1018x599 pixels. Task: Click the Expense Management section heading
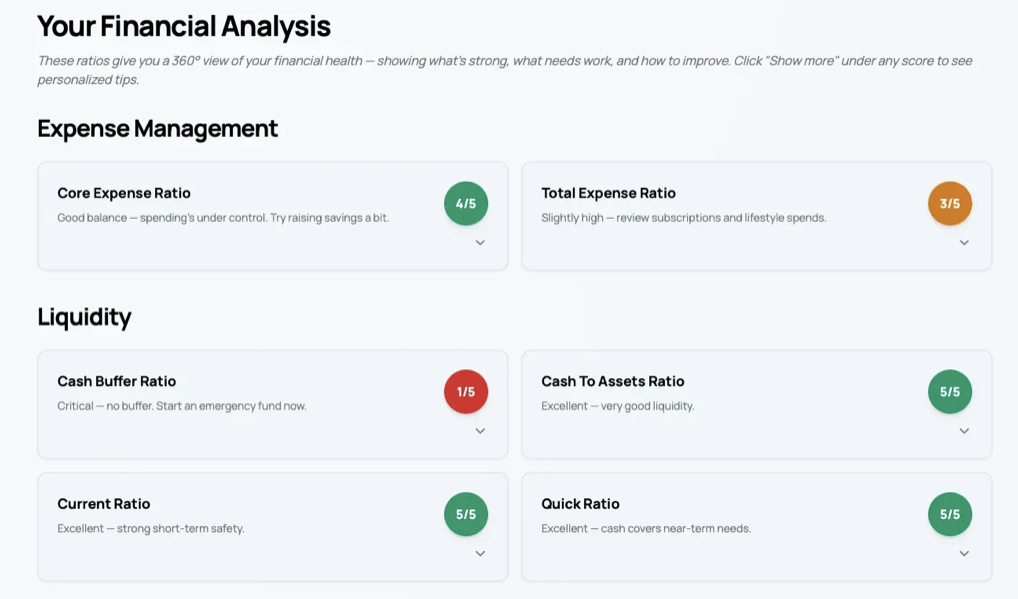(x=158, y=128)
